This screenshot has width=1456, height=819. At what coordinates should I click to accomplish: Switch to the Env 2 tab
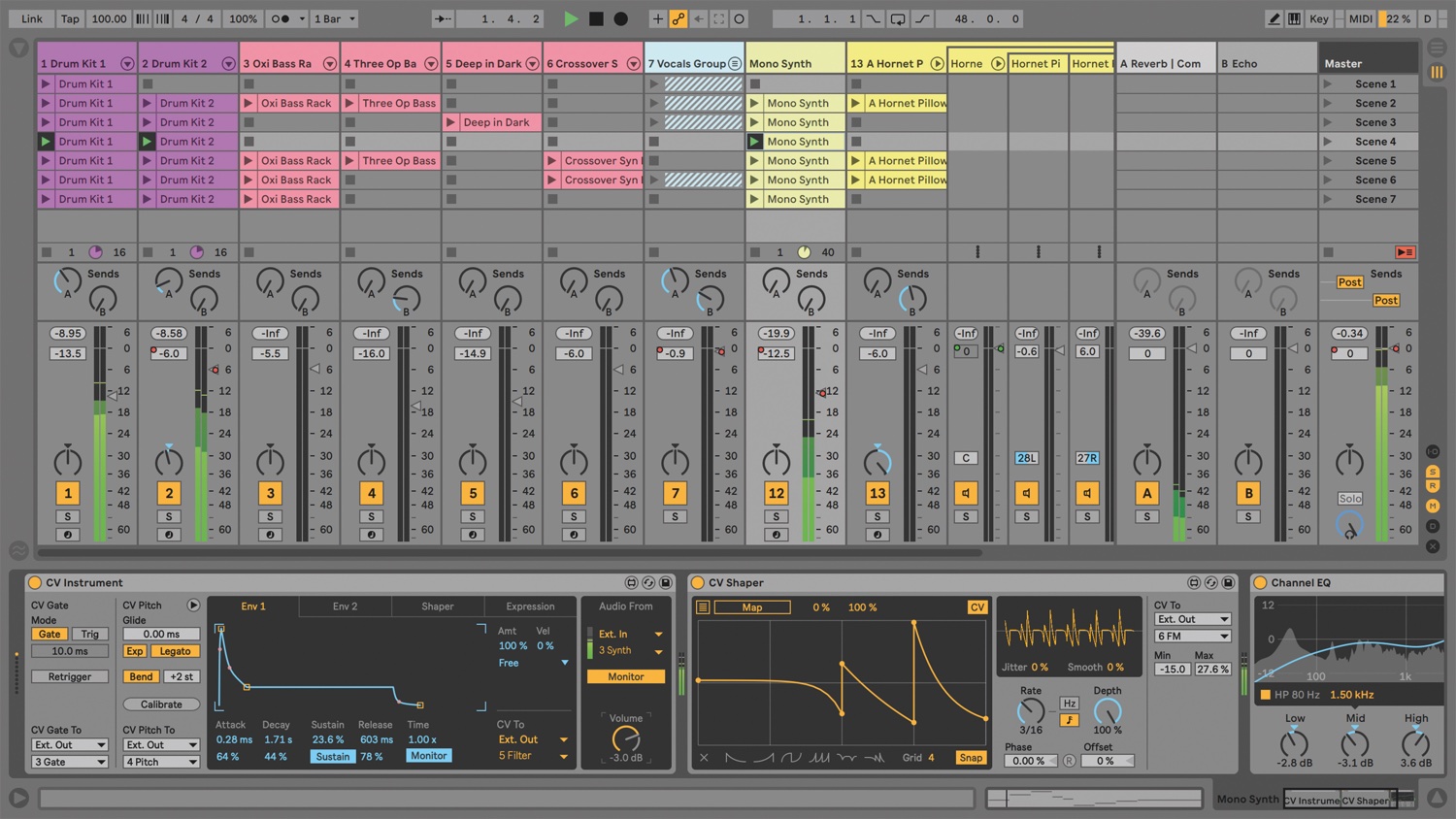click(x=346, y=606)
